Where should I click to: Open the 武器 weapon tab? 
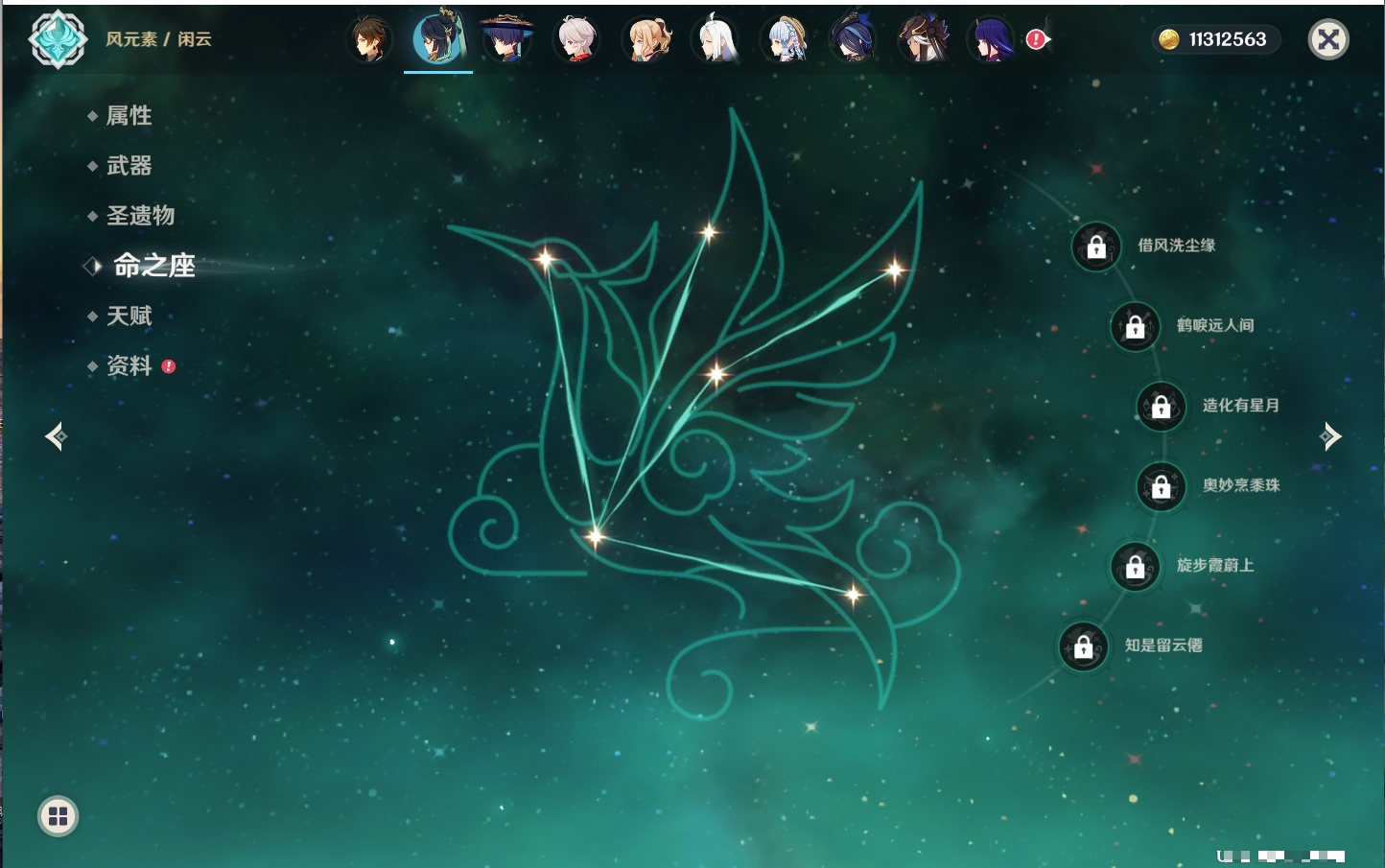click(x=129, y=166)
